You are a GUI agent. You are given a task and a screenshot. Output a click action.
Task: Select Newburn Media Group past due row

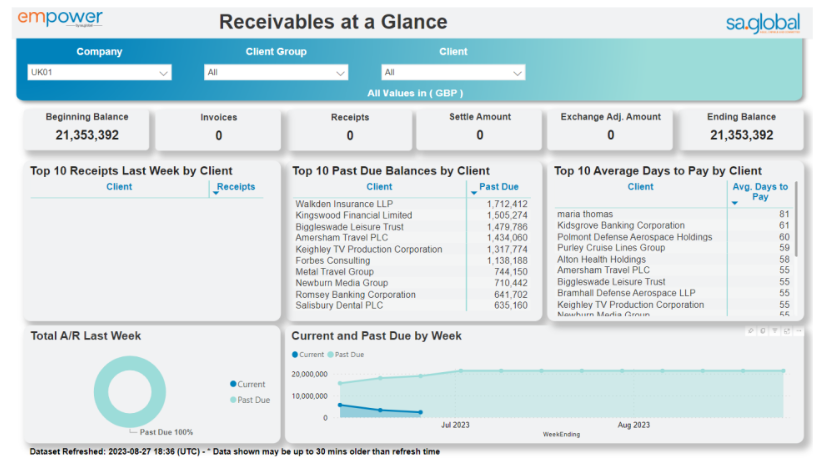pos(411,283)
